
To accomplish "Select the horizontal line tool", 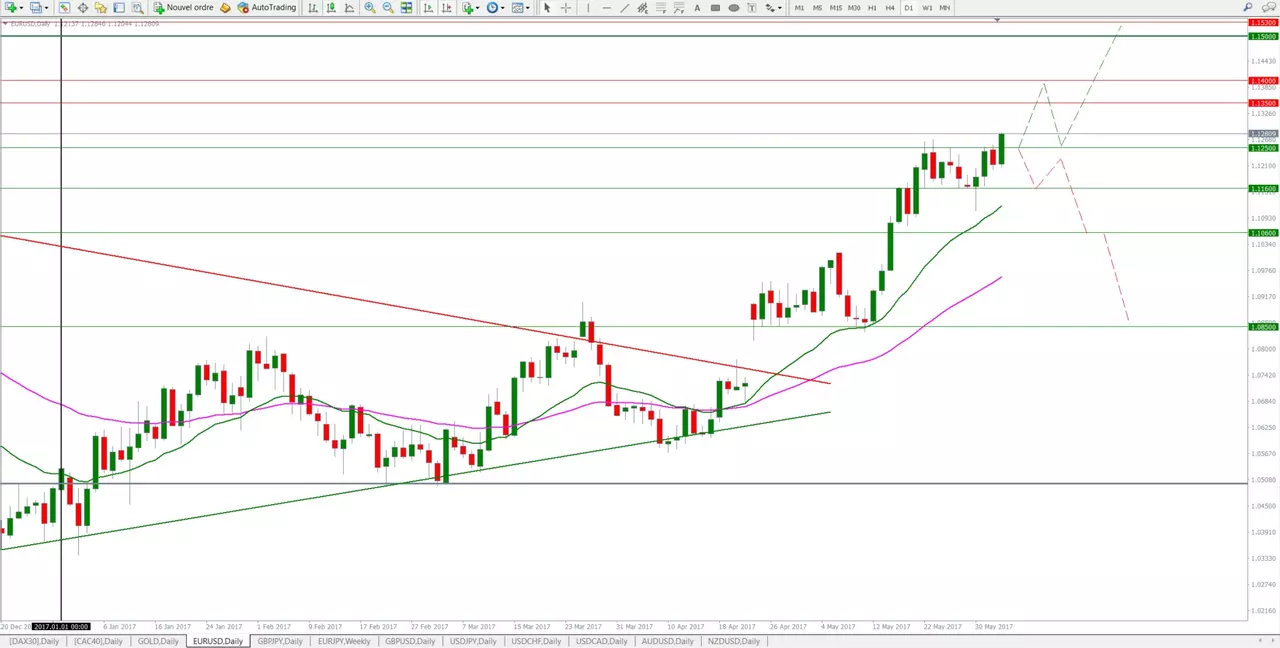I will pyautogui.click(x=607, y=7).
